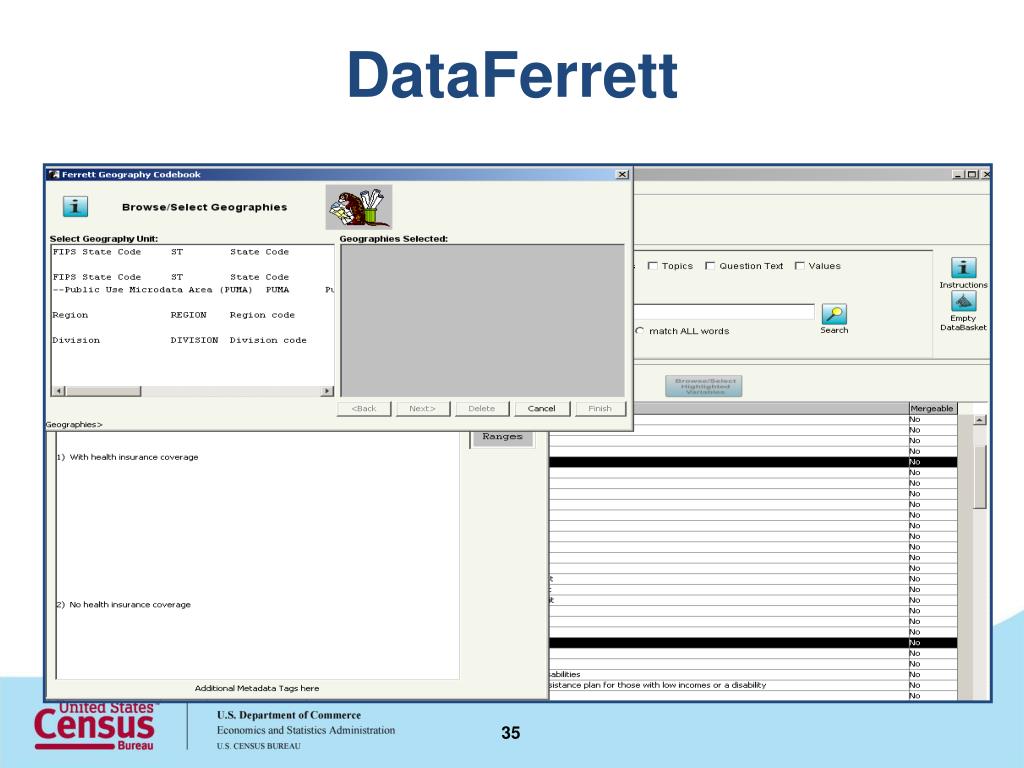1024x768 pixels.
Task: Select the Division code row
Action: (x=193, y=341)
